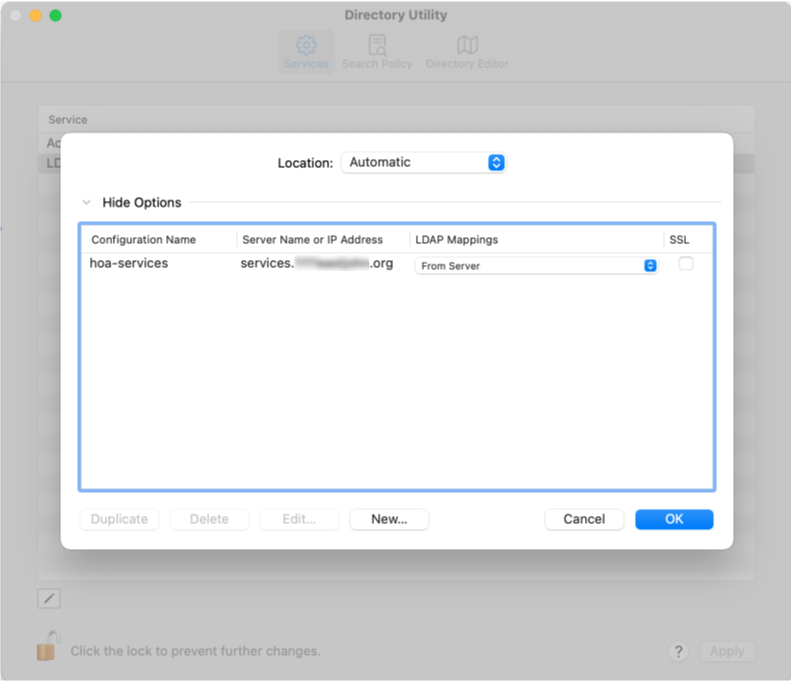Open the Search Policy toolbar icon
The width and height of the screenshot is (791, 681).
(377, 46)
